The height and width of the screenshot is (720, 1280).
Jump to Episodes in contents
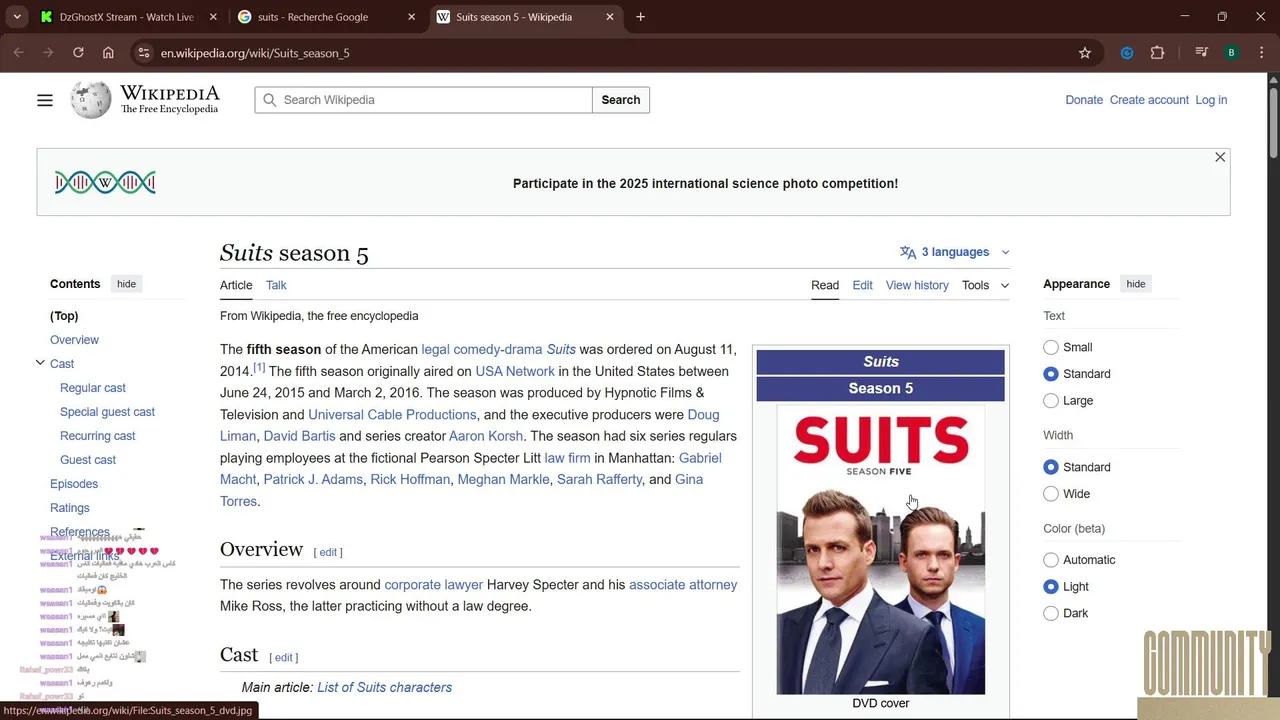click(74, 484)
